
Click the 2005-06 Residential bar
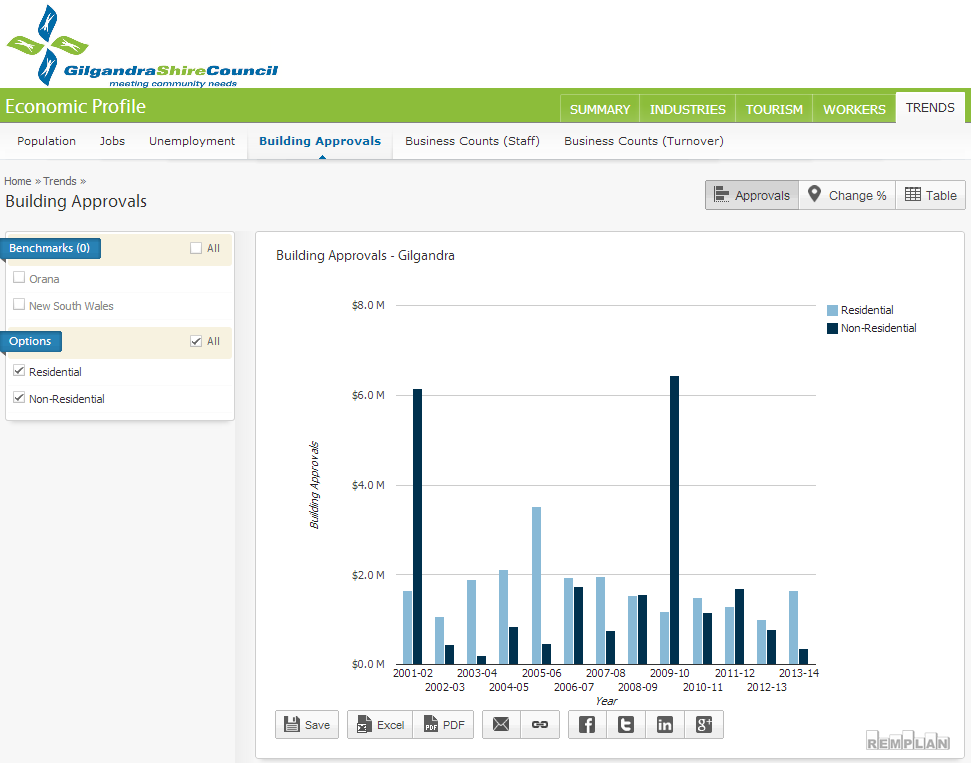[536, 586]
